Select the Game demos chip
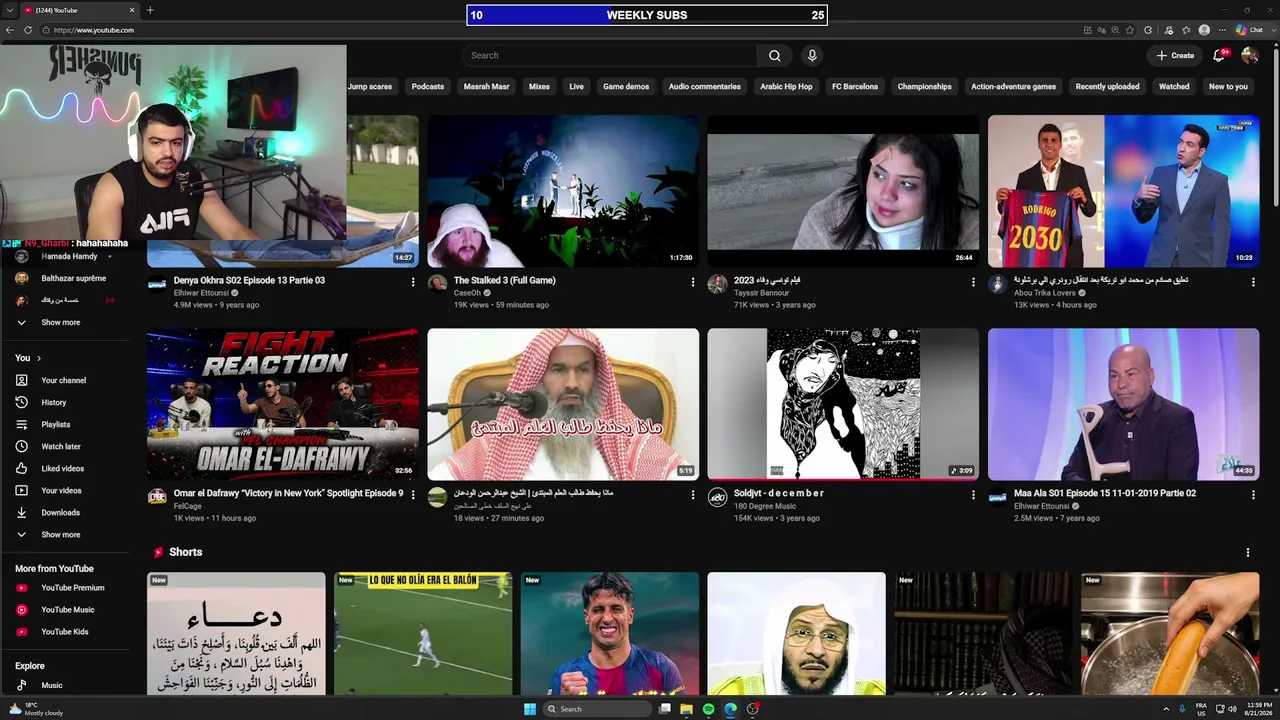This screenshot has width=1280, height=720. (x=626, y=87)
